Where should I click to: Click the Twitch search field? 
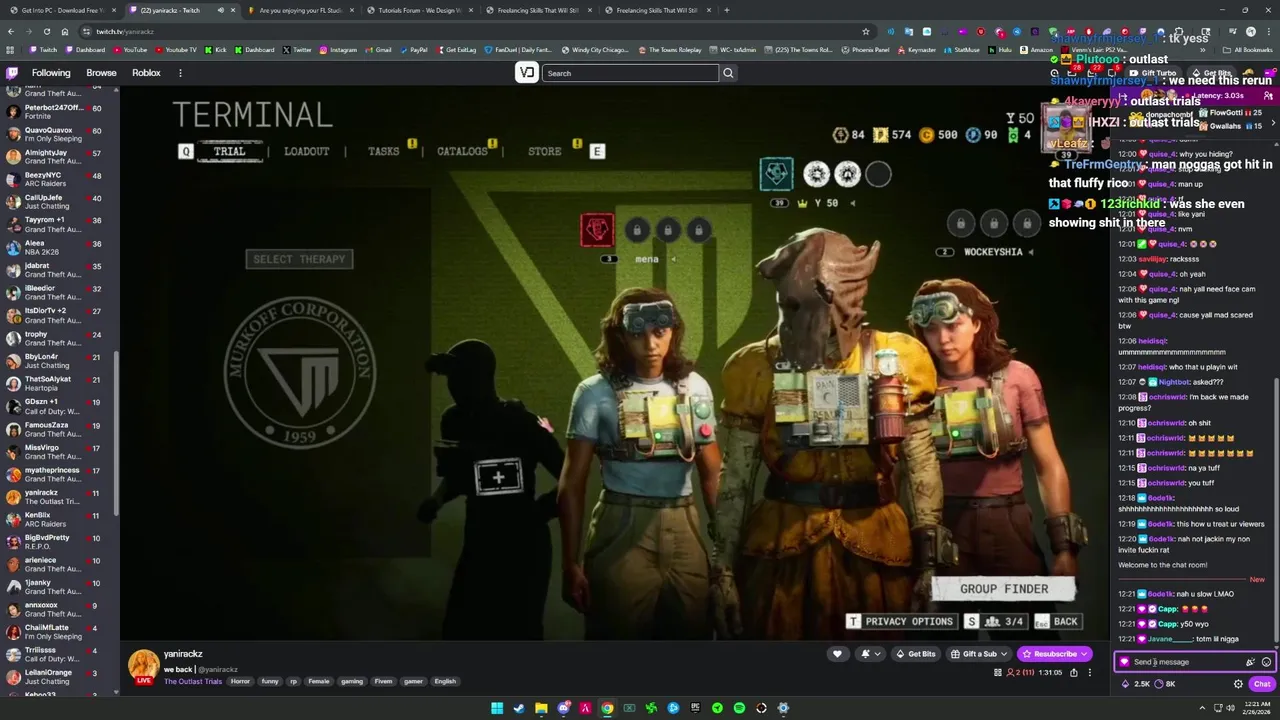(630, 73)
